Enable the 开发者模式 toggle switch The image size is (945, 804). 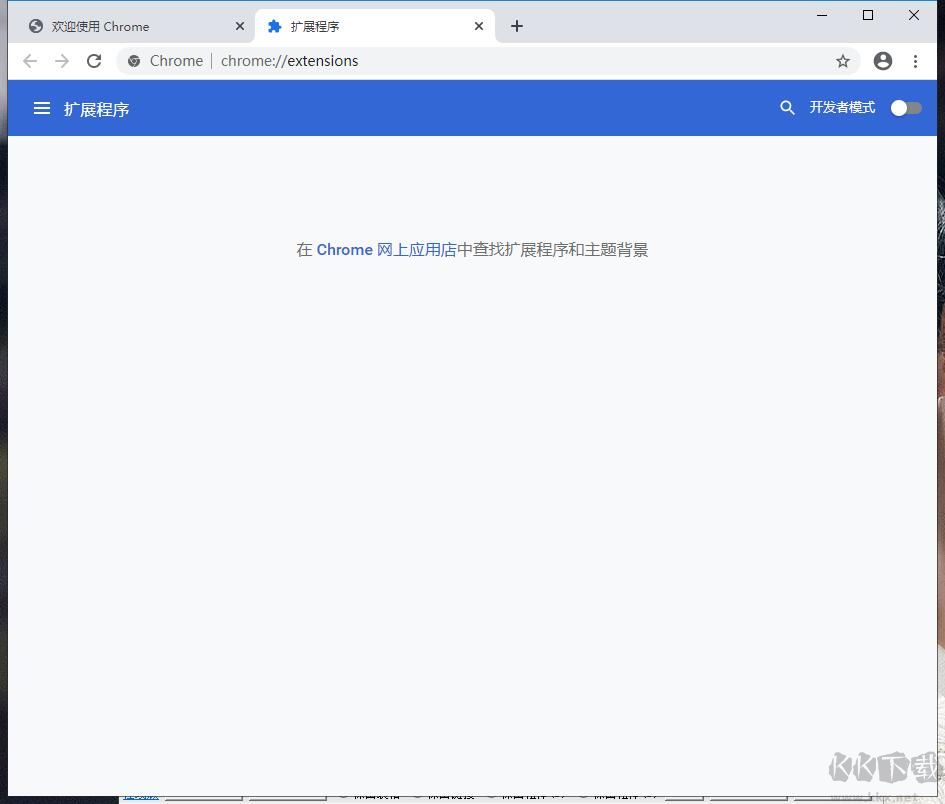pyautogui.click(x=905, y=108)
